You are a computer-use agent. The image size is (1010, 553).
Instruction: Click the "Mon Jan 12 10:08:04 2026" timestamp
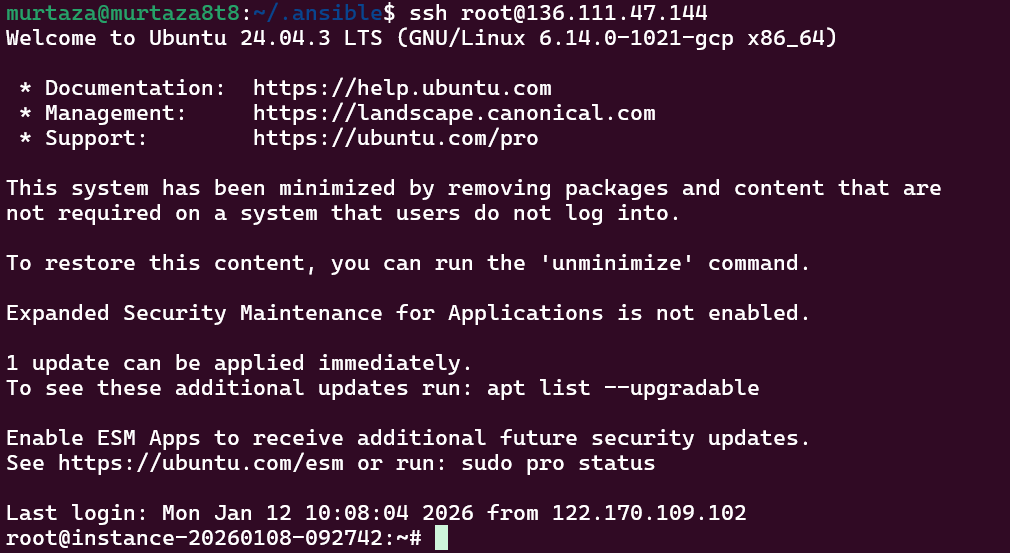[x=305, y=513]
